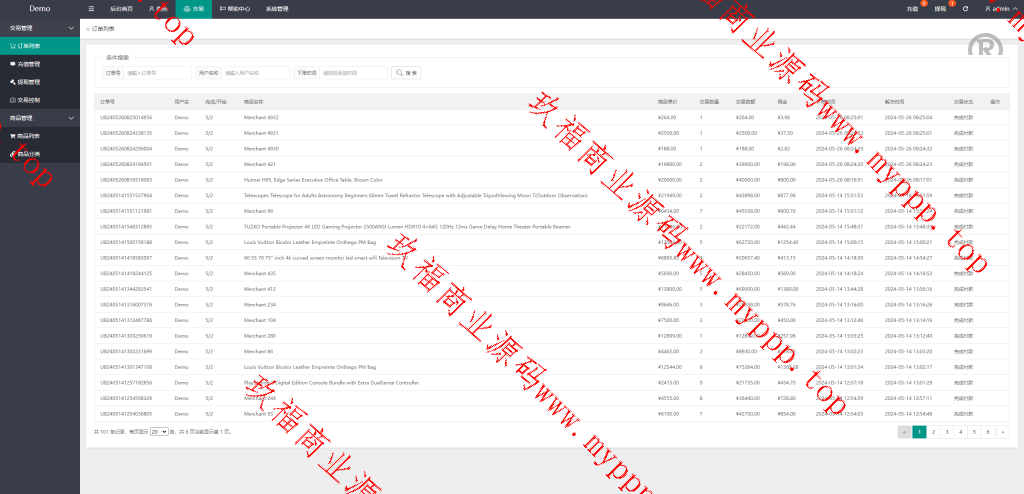Click the refresh icon in top bar
1024x494 pixels.
pyautogui.click(x=965, y=8)
